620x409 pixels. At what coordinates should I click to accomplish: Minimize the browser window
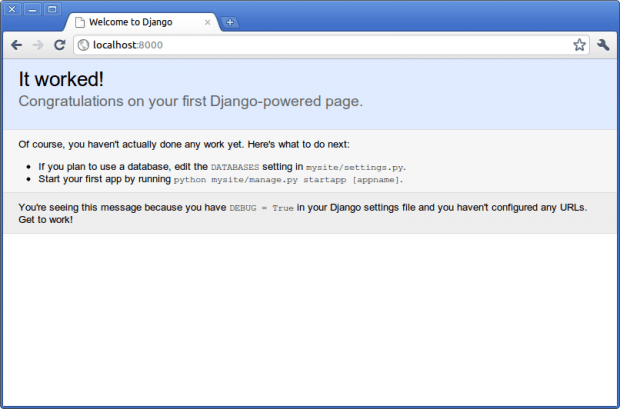(x=33, y=8)
